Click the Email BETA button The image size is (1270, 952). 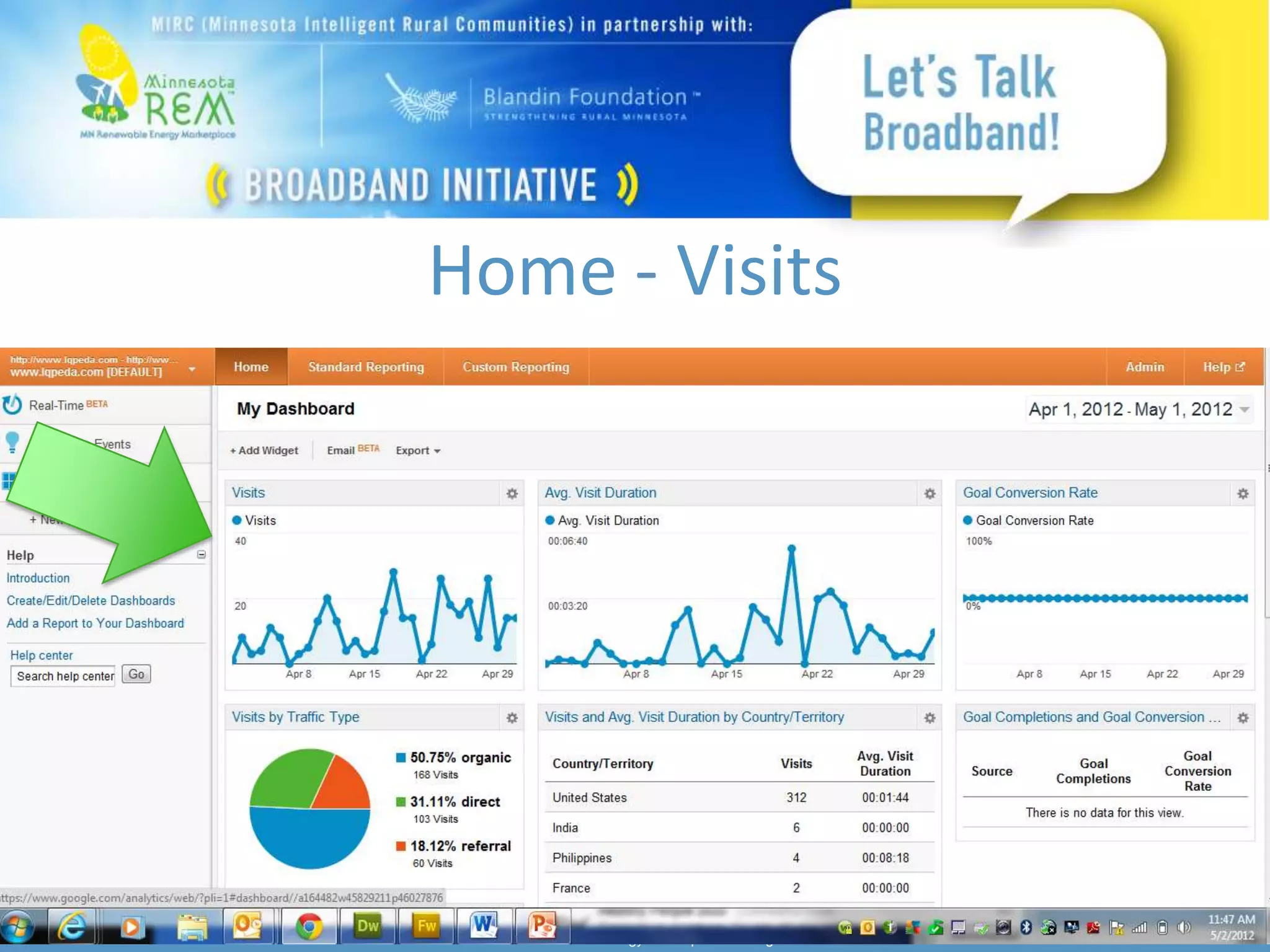(353, 450)
